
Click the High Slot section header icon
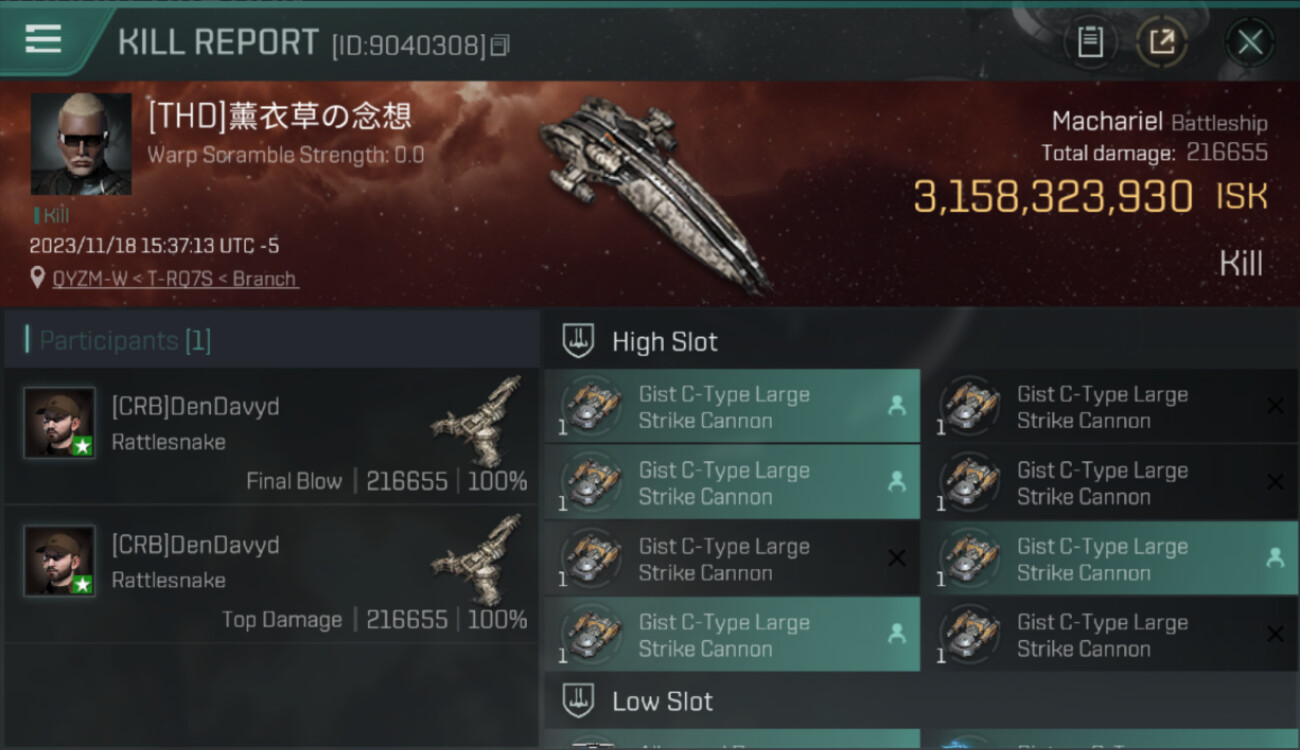pos(578,341)
